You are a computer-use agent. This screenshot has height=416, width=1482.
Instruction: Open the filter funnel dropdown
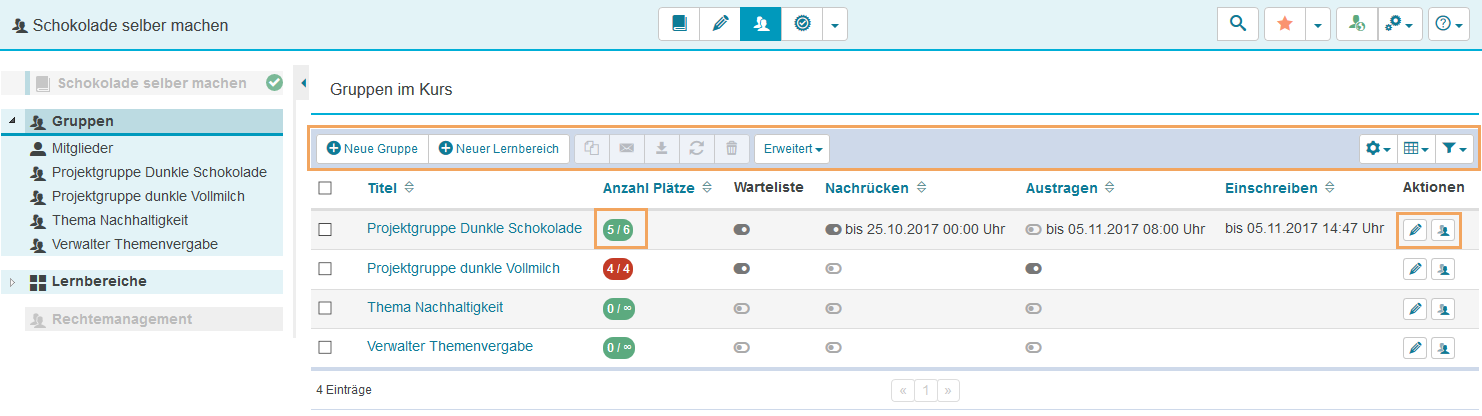pos(1454,148)
